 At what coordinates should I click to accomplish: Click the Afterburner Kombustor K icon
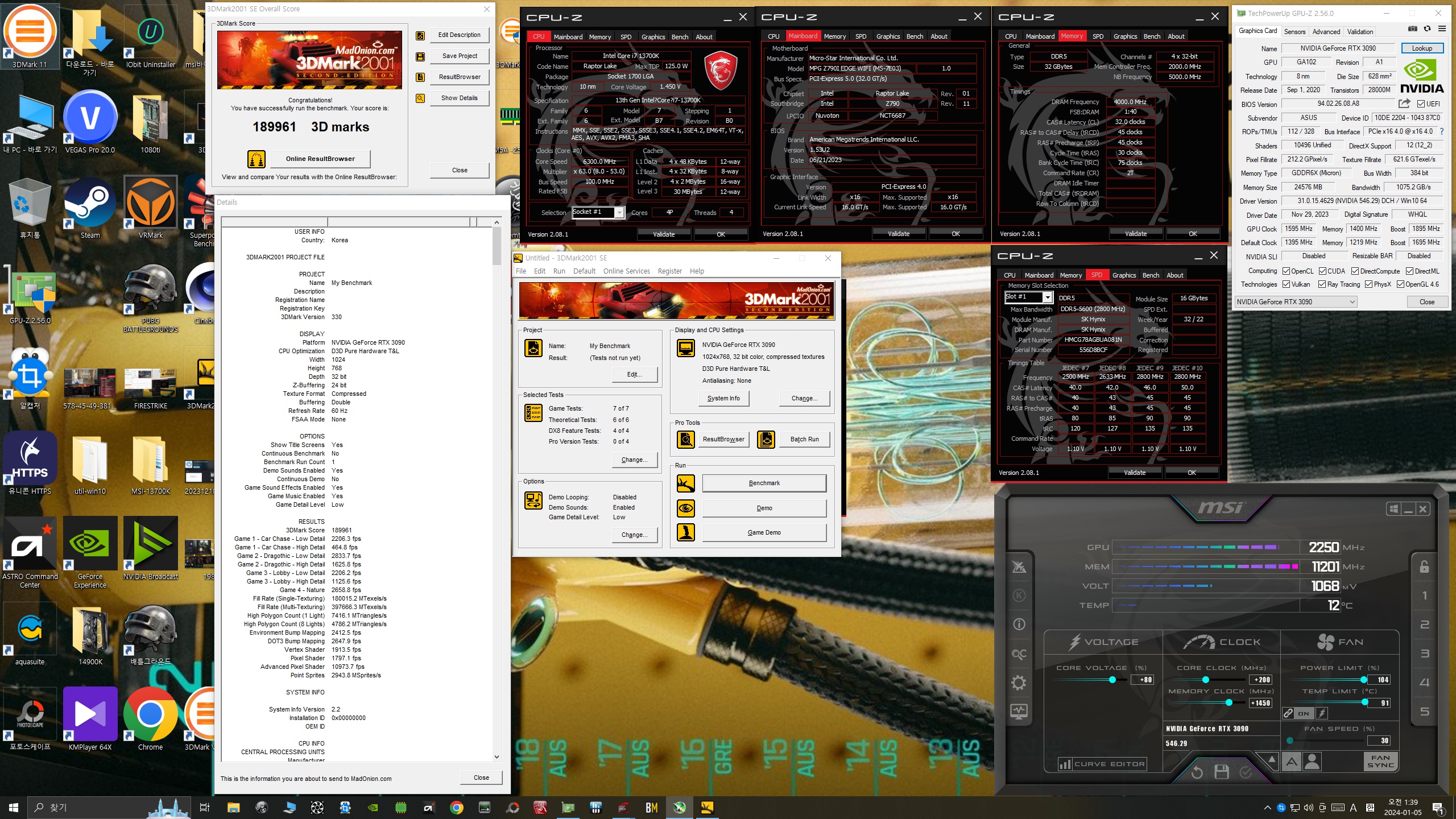1019,595
